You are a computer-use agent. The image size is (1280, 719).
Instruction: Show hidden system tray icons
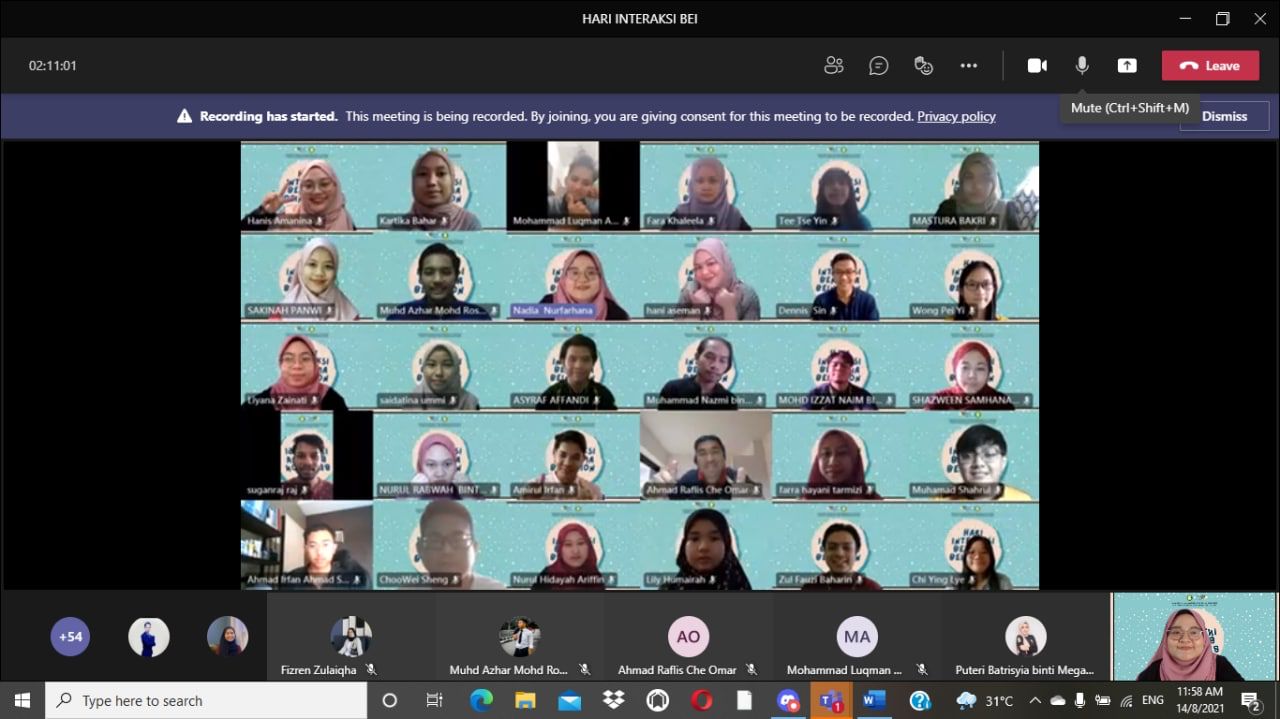[1035, 700]
